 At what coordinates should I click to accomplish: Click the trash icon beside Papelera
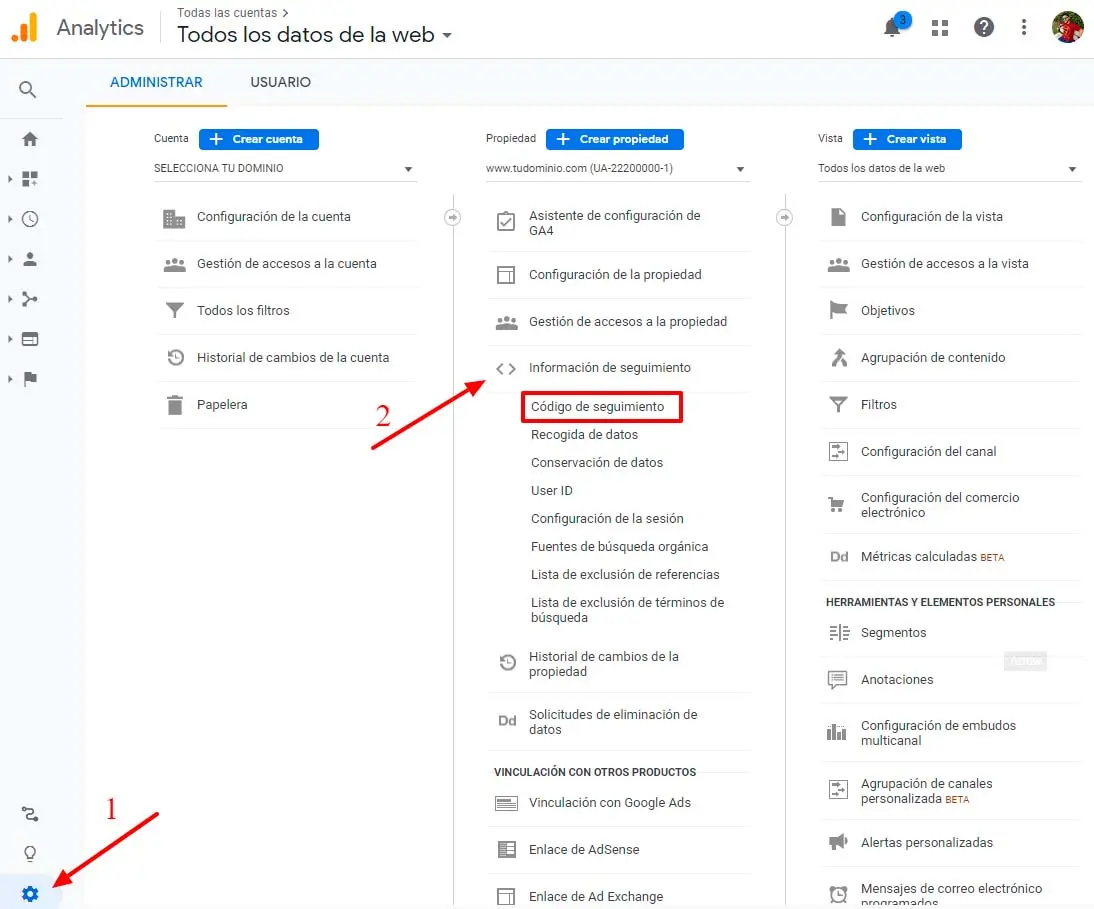174,405
